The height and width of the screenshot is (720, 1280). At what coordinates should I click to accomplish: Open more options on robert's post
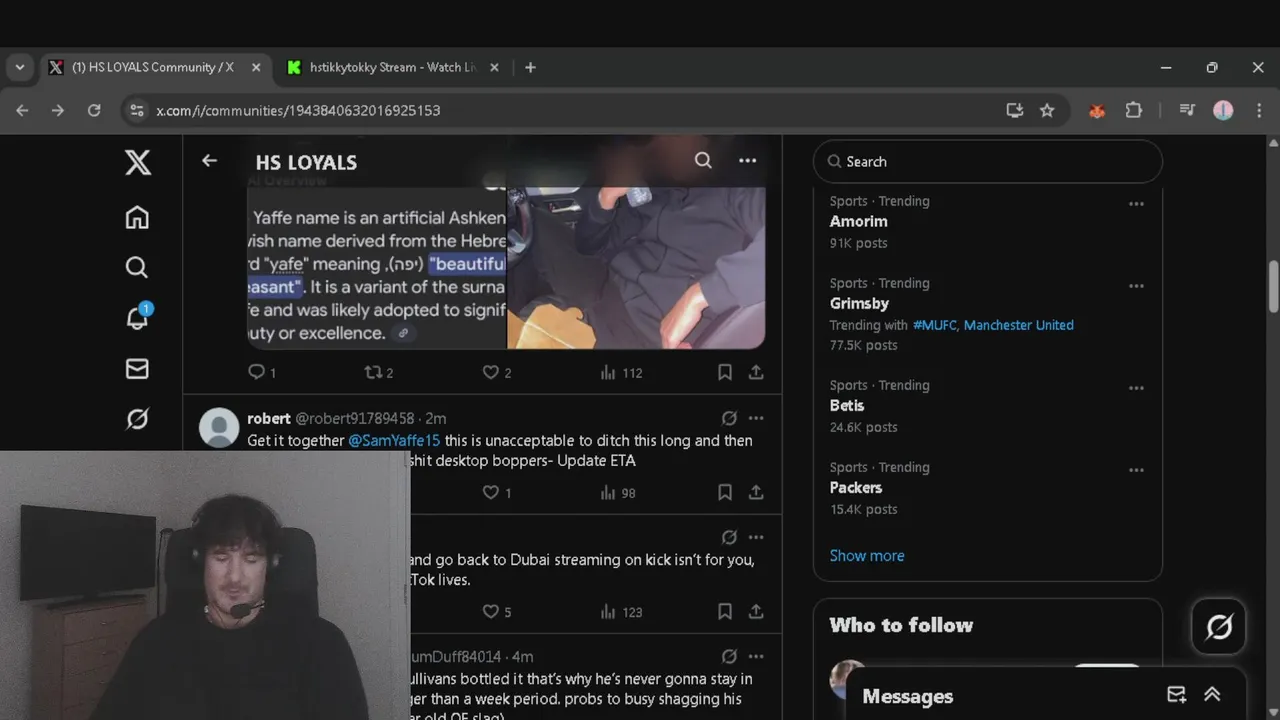tap(756, 418)
